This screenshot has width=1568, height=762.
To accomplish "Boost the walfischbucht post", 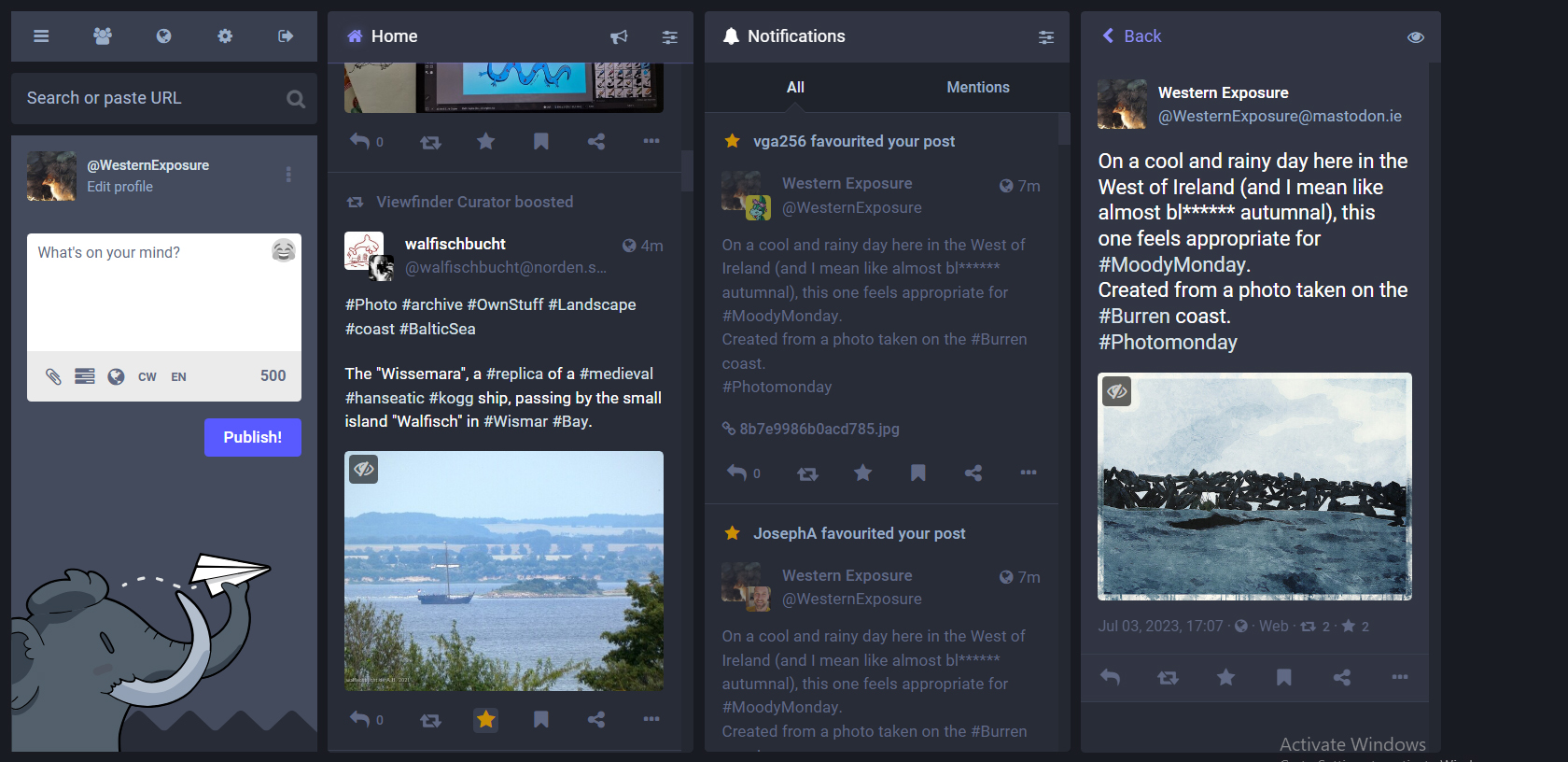I will click(430, 720).
